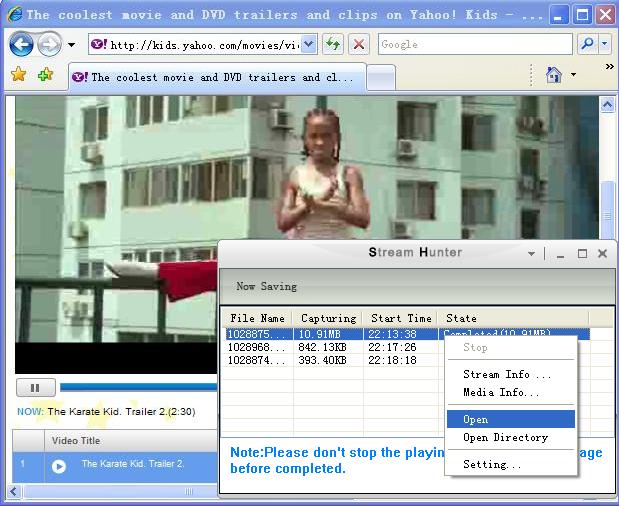Open Favorites Center with the star icon
Screen dimensions: 619x506
[x=19, y=74]
